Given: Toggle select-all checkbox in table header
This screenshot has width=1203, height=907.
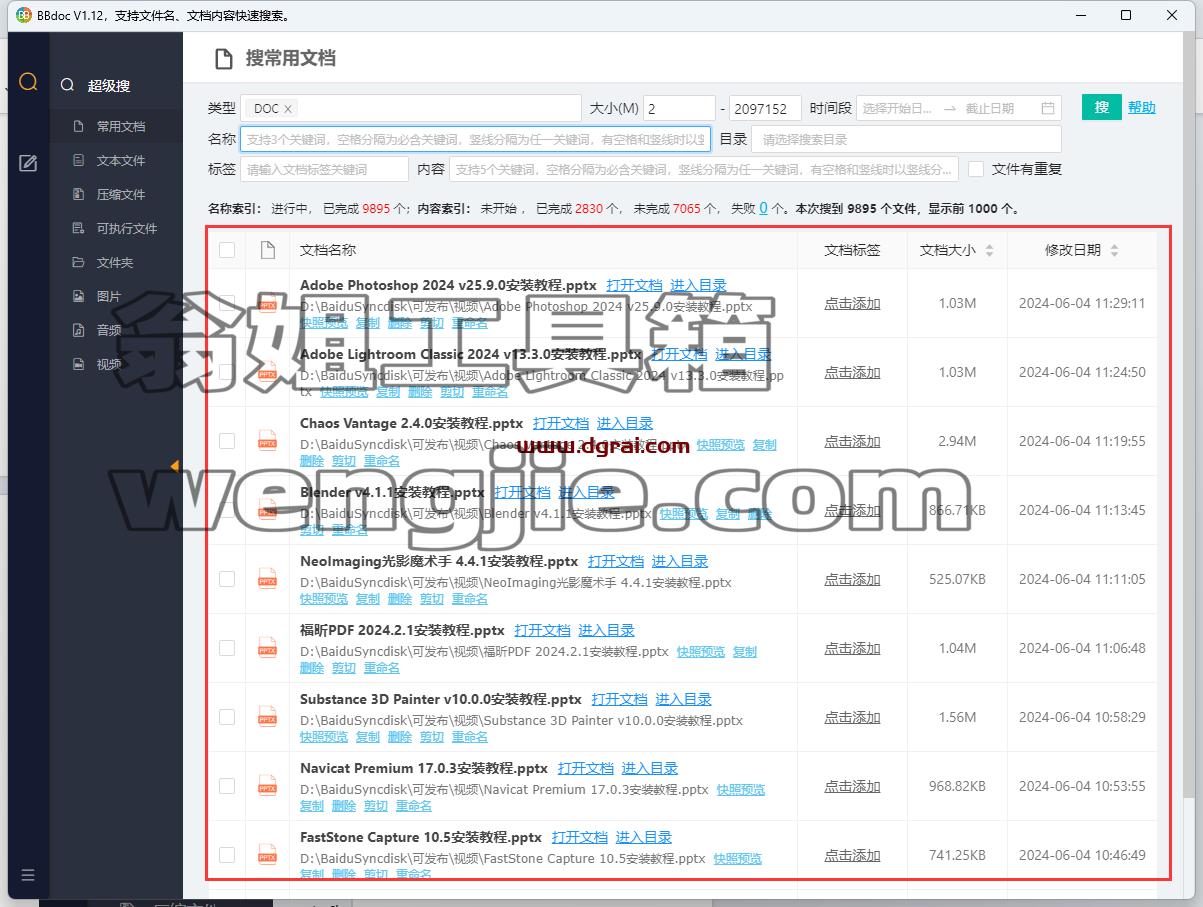Looking at the screenshot, I should [x=227, y=250].
